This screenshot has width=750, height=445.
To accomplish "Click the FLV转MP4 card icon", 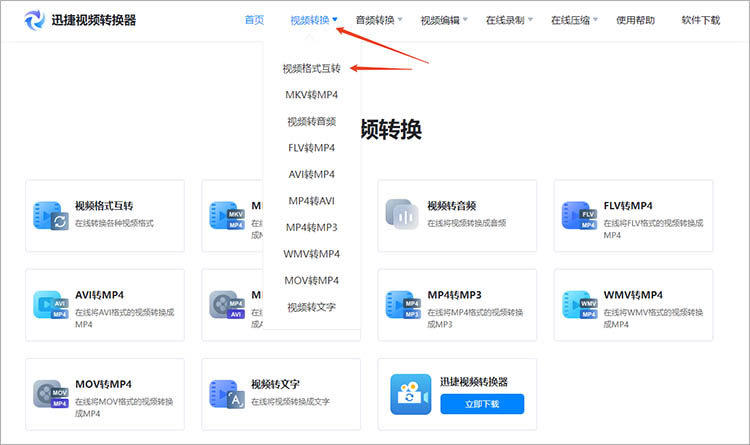I will point(579,215).
